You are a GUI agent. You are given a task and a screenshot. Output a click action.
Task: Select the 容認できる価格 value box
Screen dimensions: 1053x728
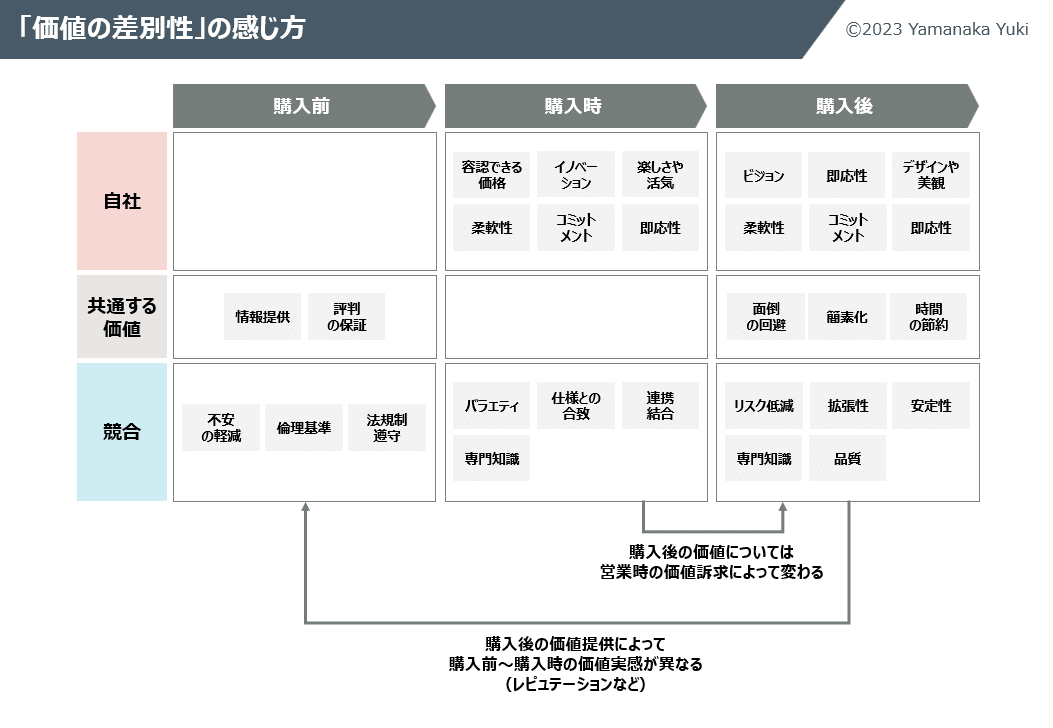point(492,175)
